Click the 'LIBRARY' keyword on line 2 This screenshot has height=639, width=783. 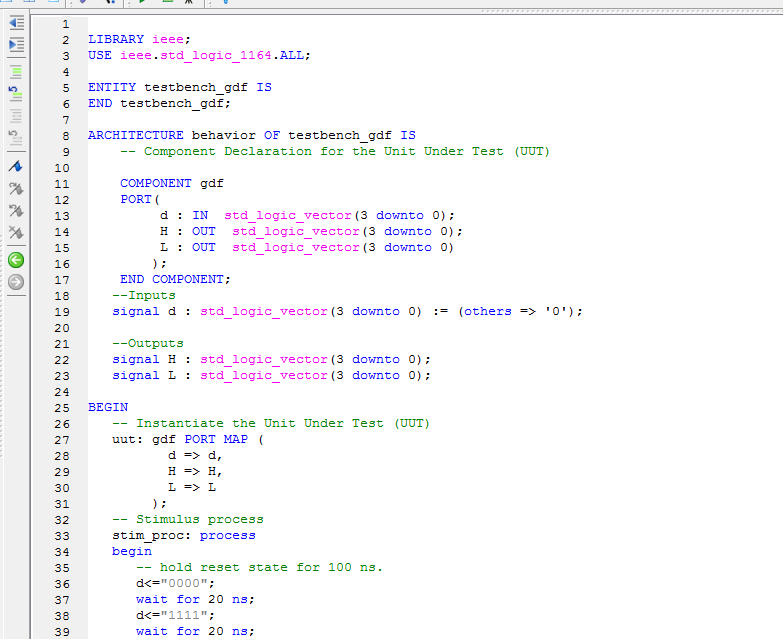pos(116,39)
